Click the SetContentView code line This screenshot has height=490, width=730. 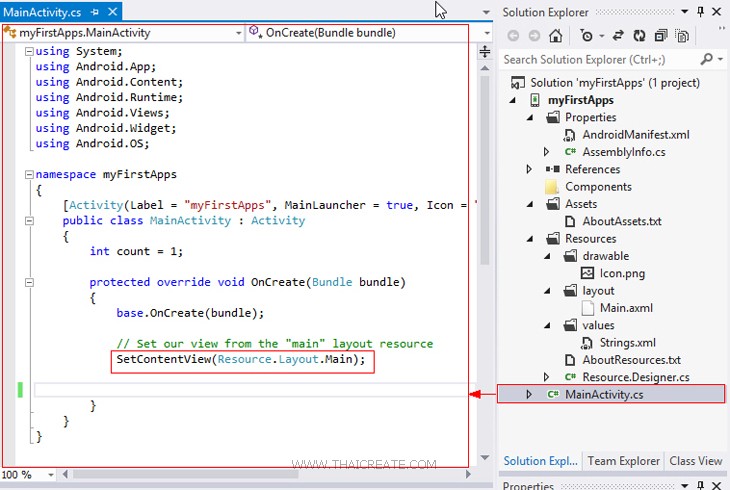[241, 359]
